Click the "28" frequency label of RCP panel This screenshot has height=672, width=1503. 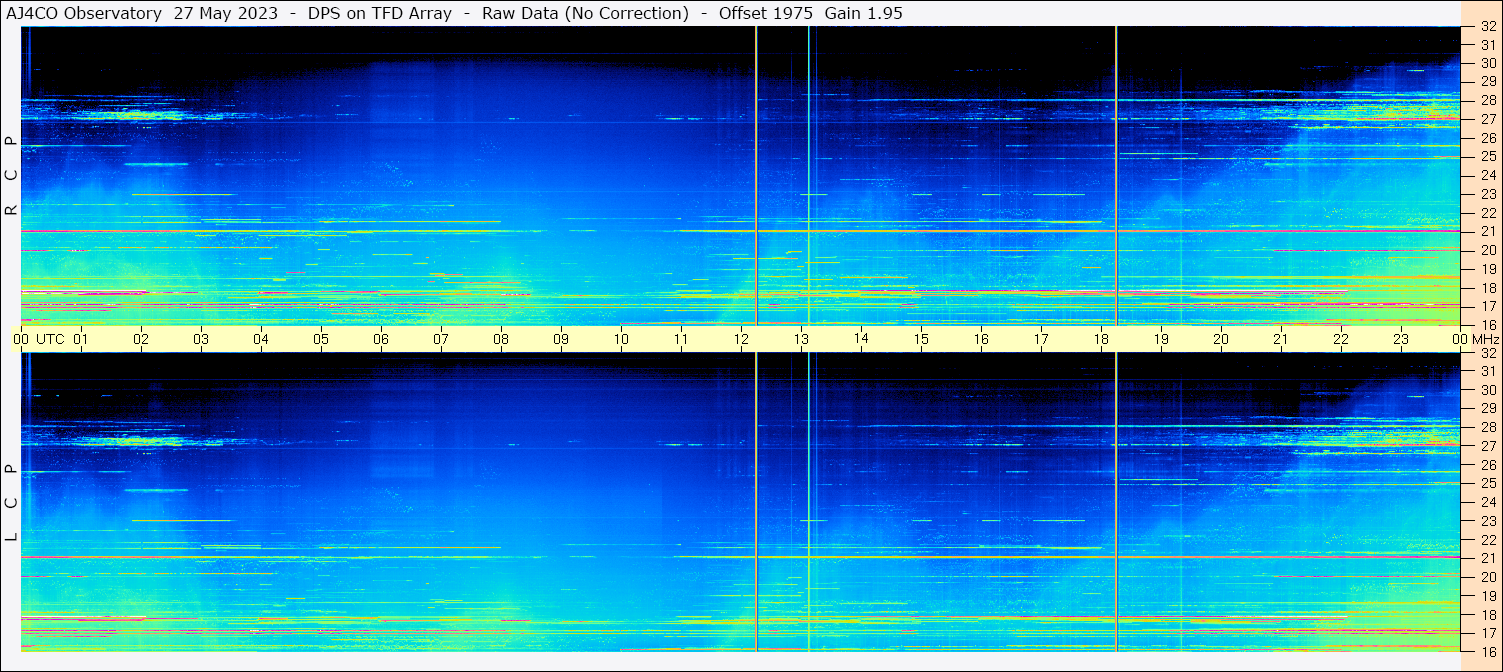point(1487,101)
